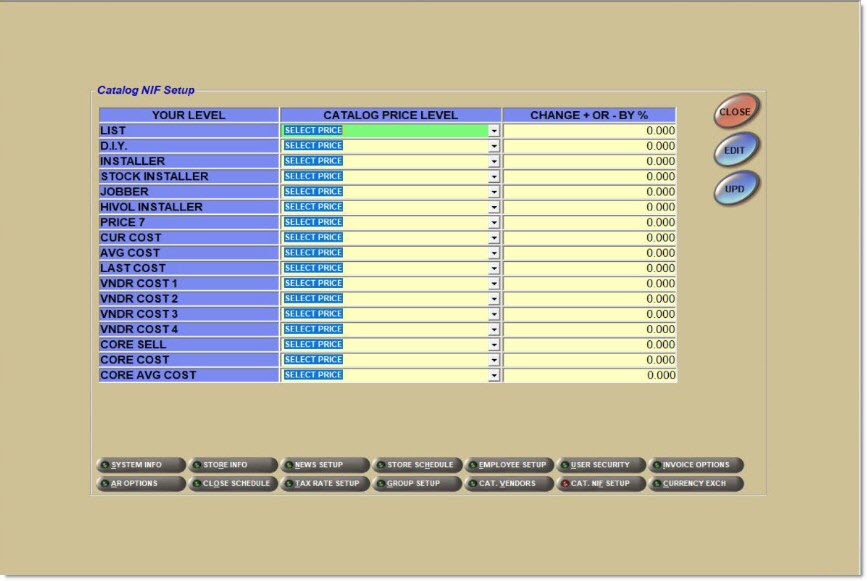867x581 pixels.
Task: Open Invoice Options
Action: (x=695, y=465)
